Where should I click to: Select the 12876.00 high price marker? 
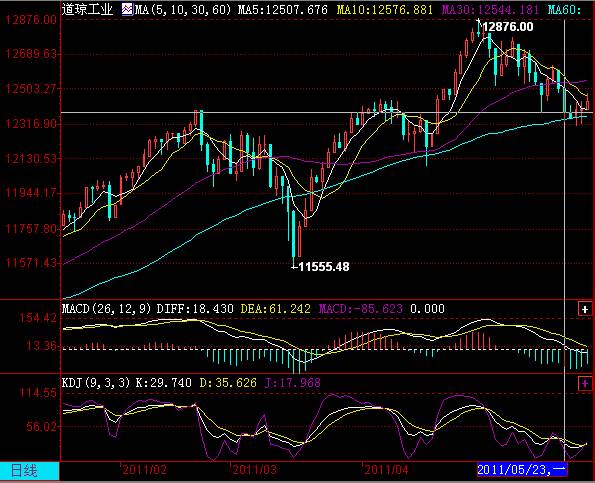point(508,27)
